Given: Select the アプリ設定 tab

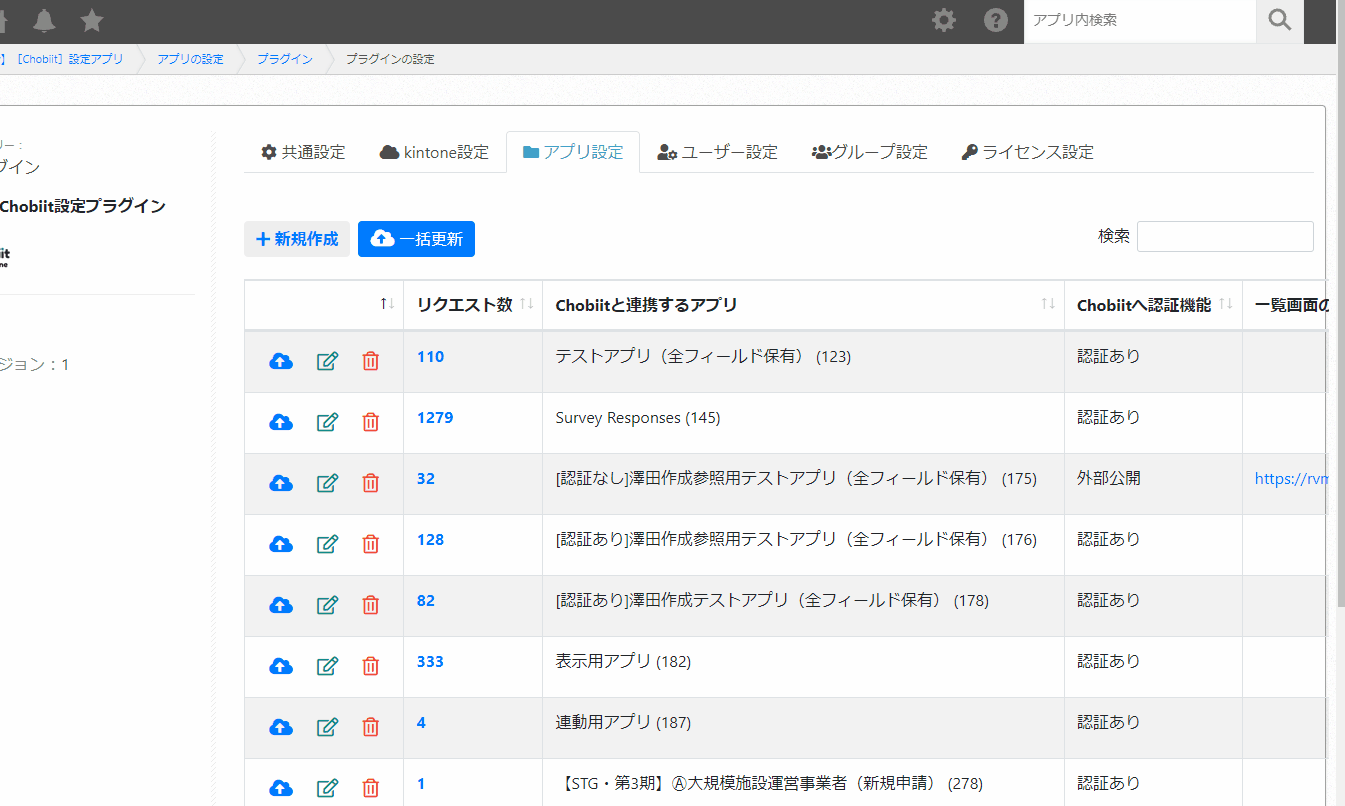Looking at the screenshot, I should point(573,152).
